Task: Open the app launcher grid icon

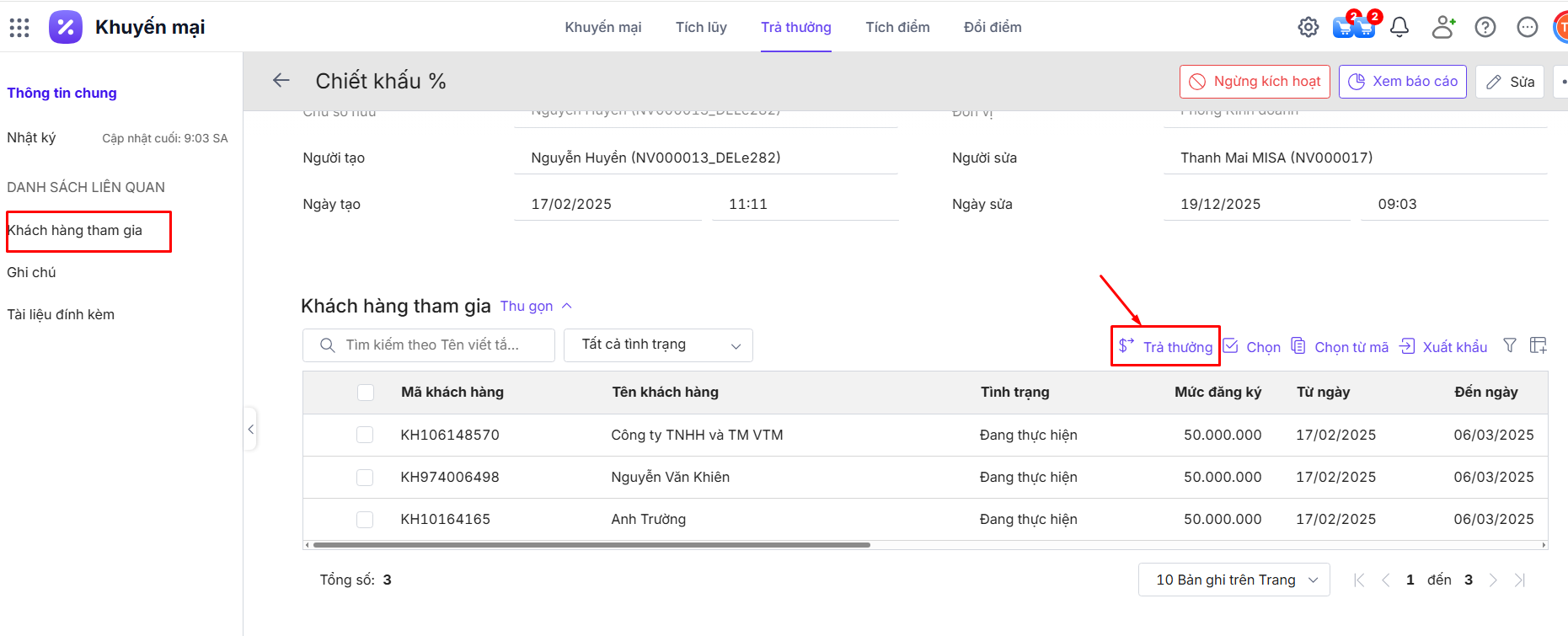Action: [x=19, y=28]
